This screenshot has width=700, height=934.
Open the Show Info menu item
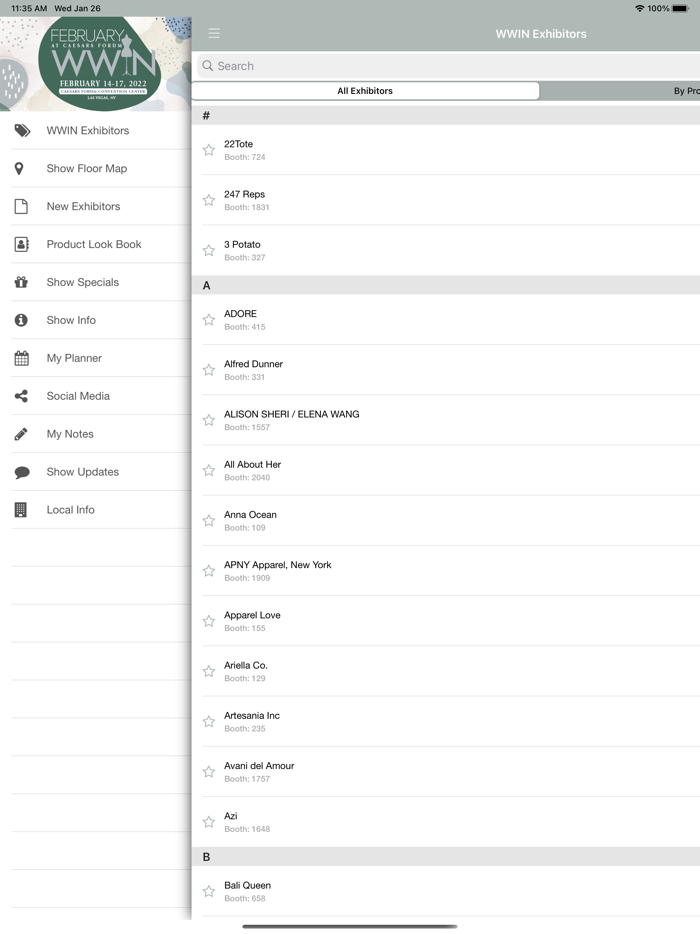point(71,320)
